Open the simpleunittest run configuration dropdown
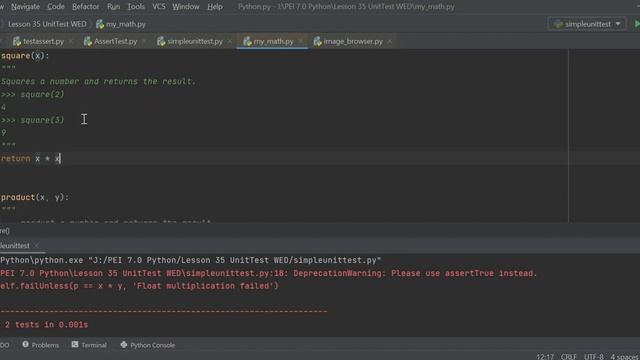Image resolution: width=640 pixels, height=360 pixels. (587, 24)
